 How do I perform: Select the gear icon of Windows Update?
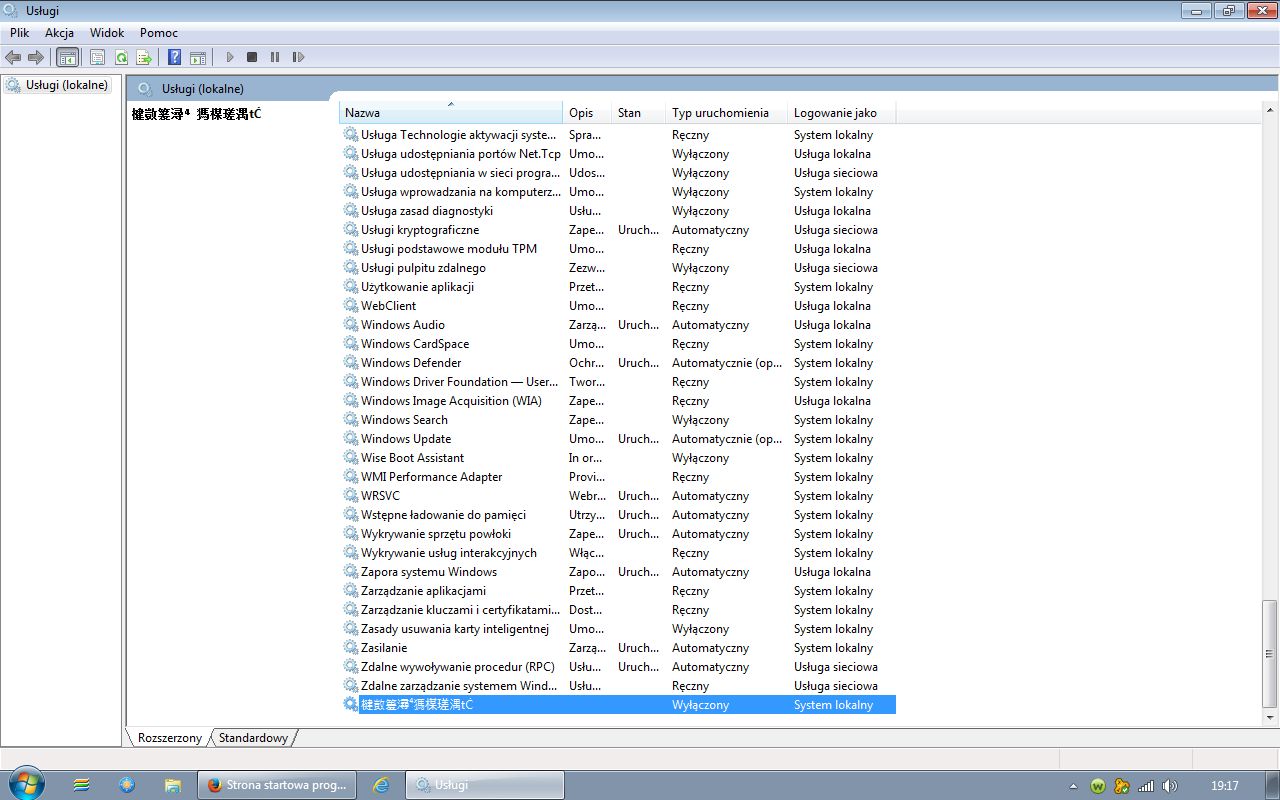click(351, 439)
